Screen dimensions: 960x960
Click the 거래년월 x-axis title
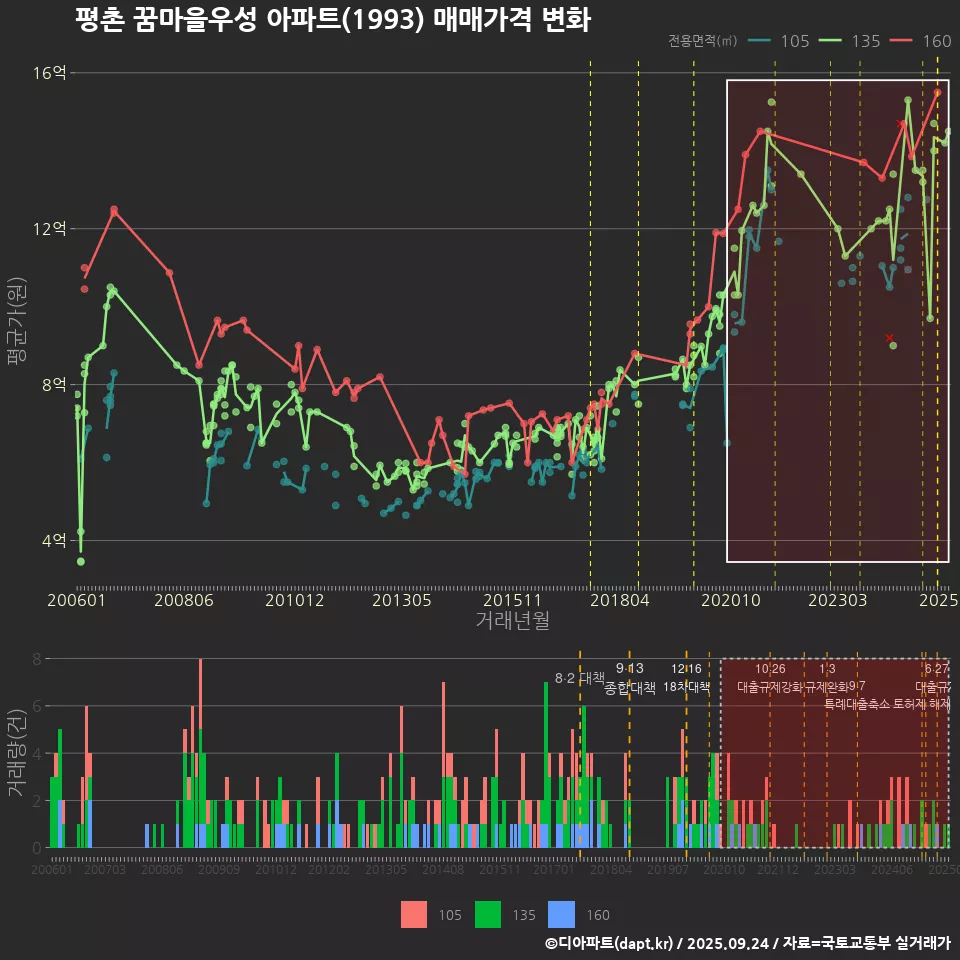512,621
